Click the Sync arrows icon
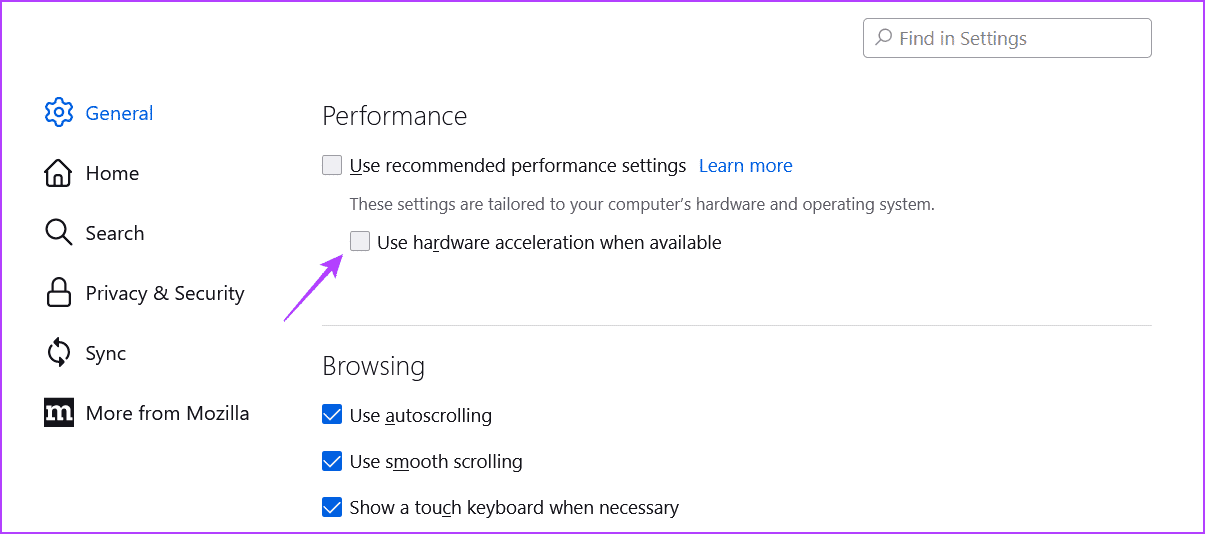 tap(59, 353)
